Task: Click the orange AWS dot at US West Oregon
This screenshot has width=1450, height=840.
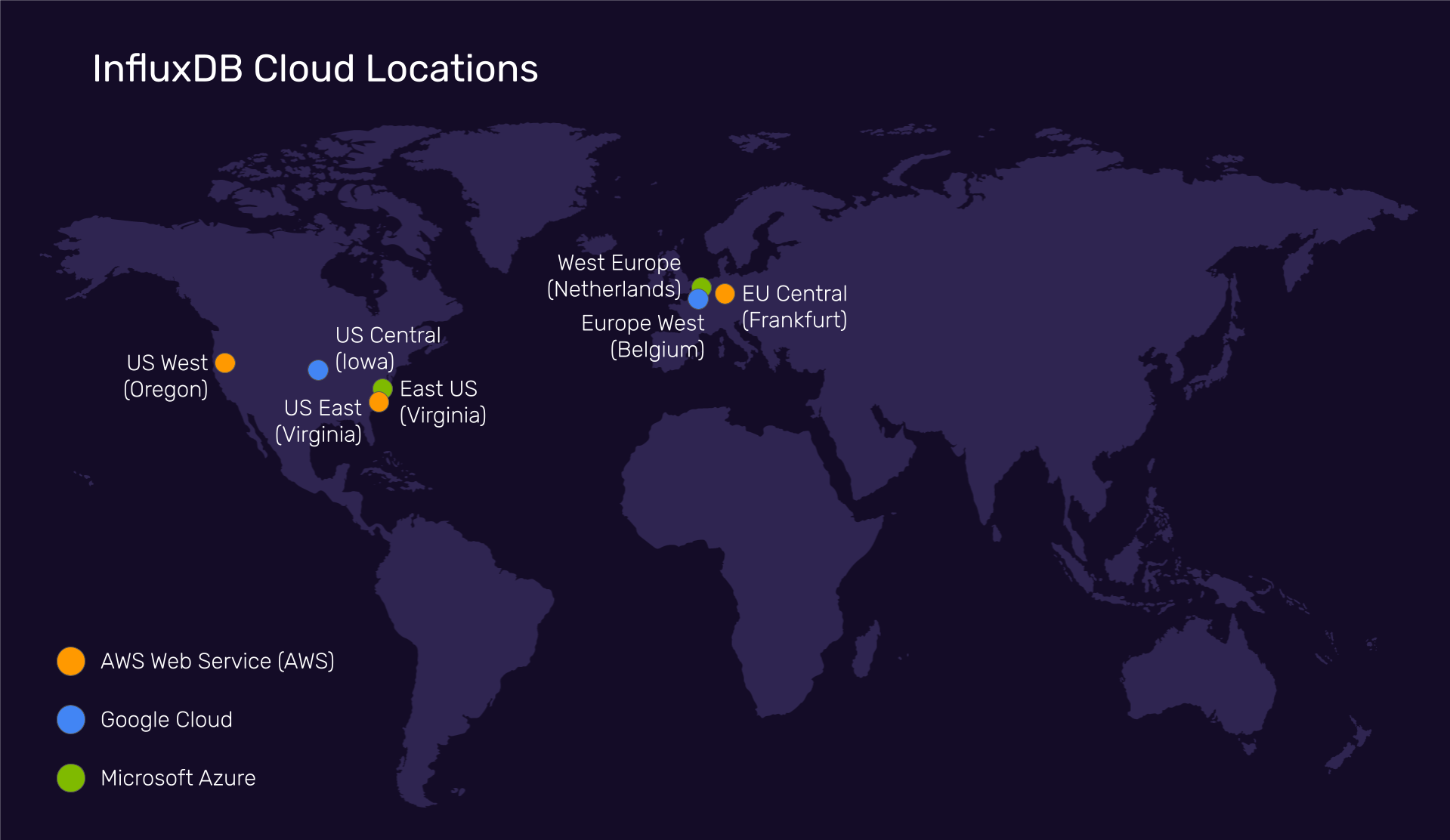Action: (225, 363)
